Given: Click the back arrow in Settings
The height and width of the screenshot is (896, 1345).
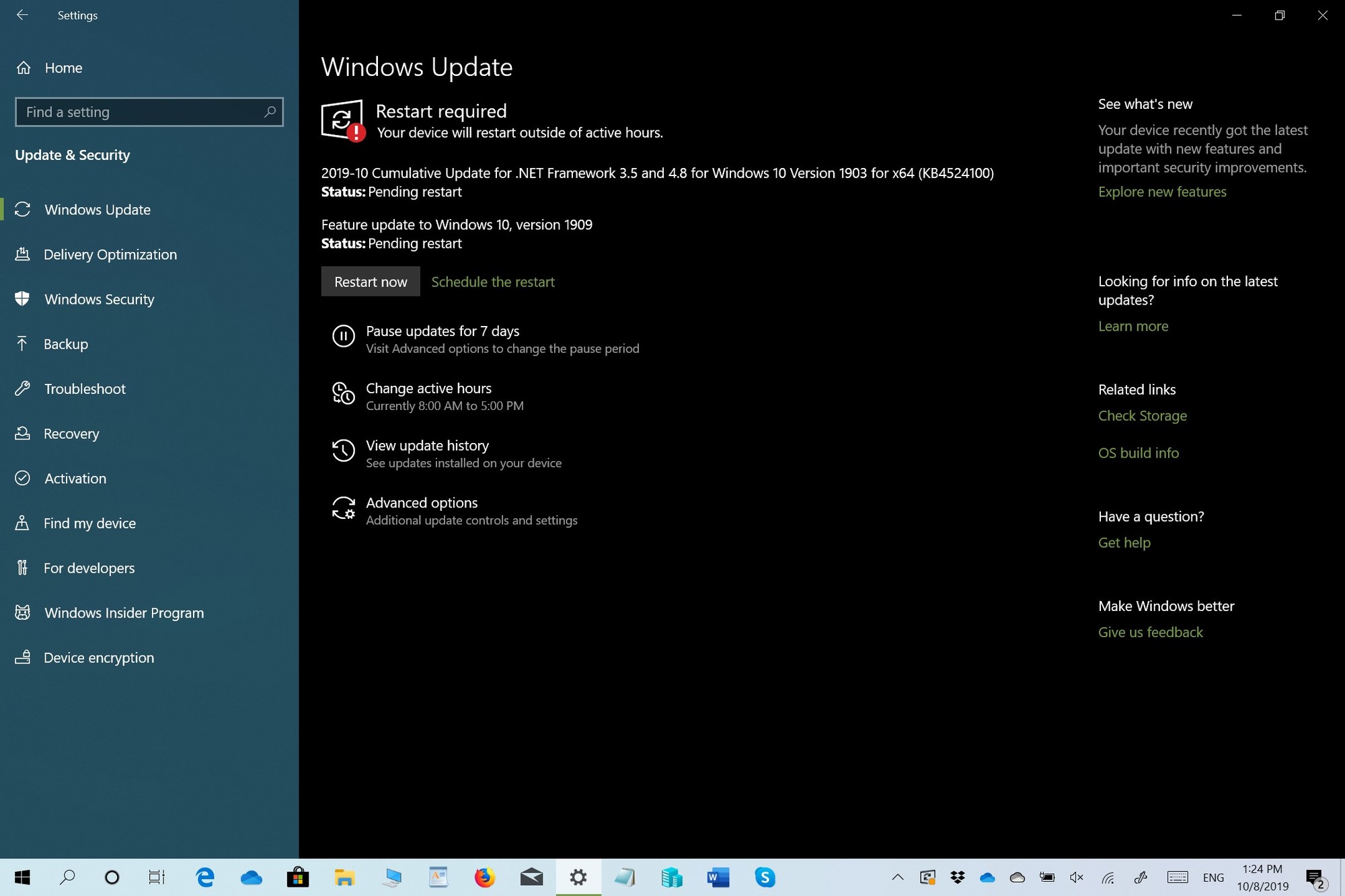Looking at the screenshot, I should click(x=22, y=15).
